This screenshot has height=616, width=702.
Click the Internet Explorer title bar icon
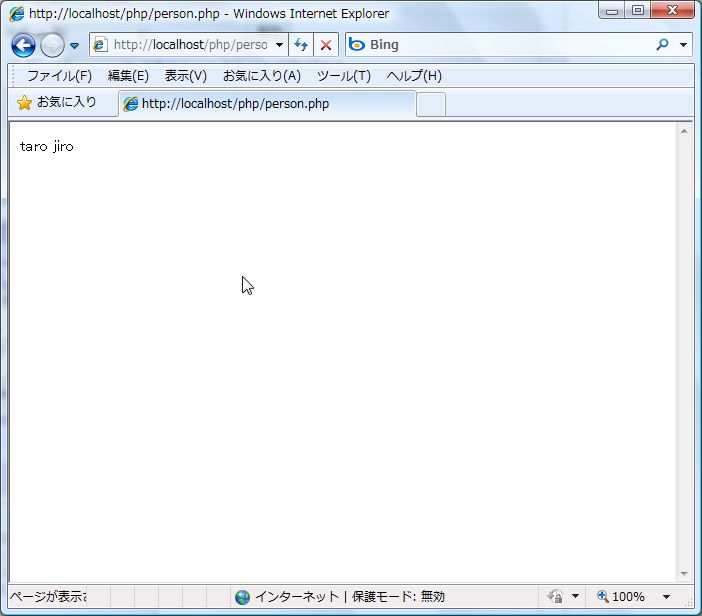tap(17, 13)
